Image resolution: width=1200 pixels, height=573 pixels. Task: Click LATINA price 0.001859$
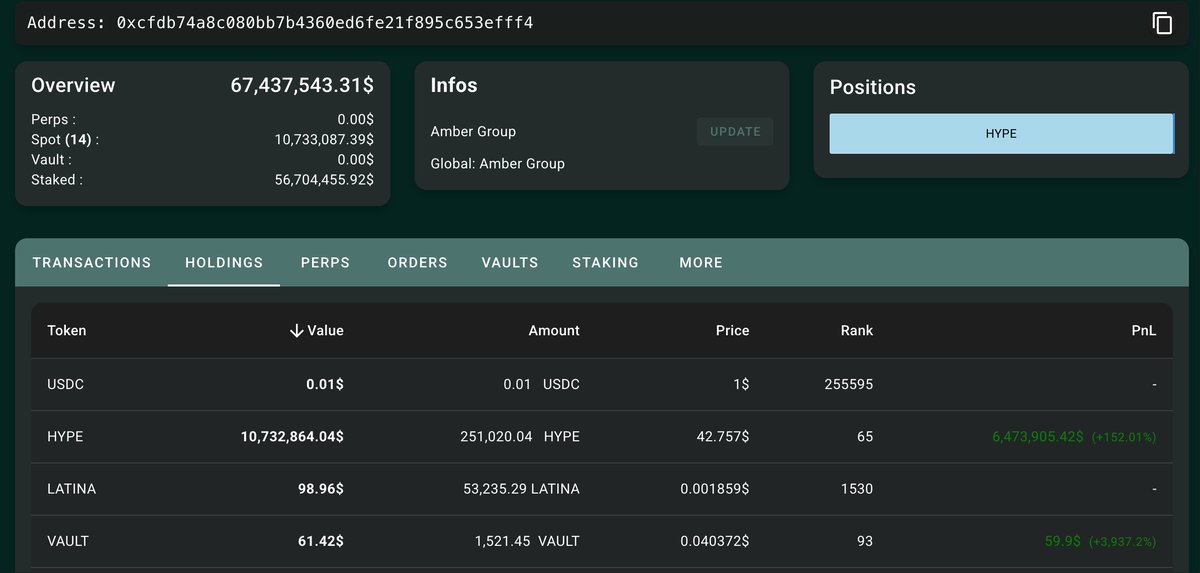715,489
